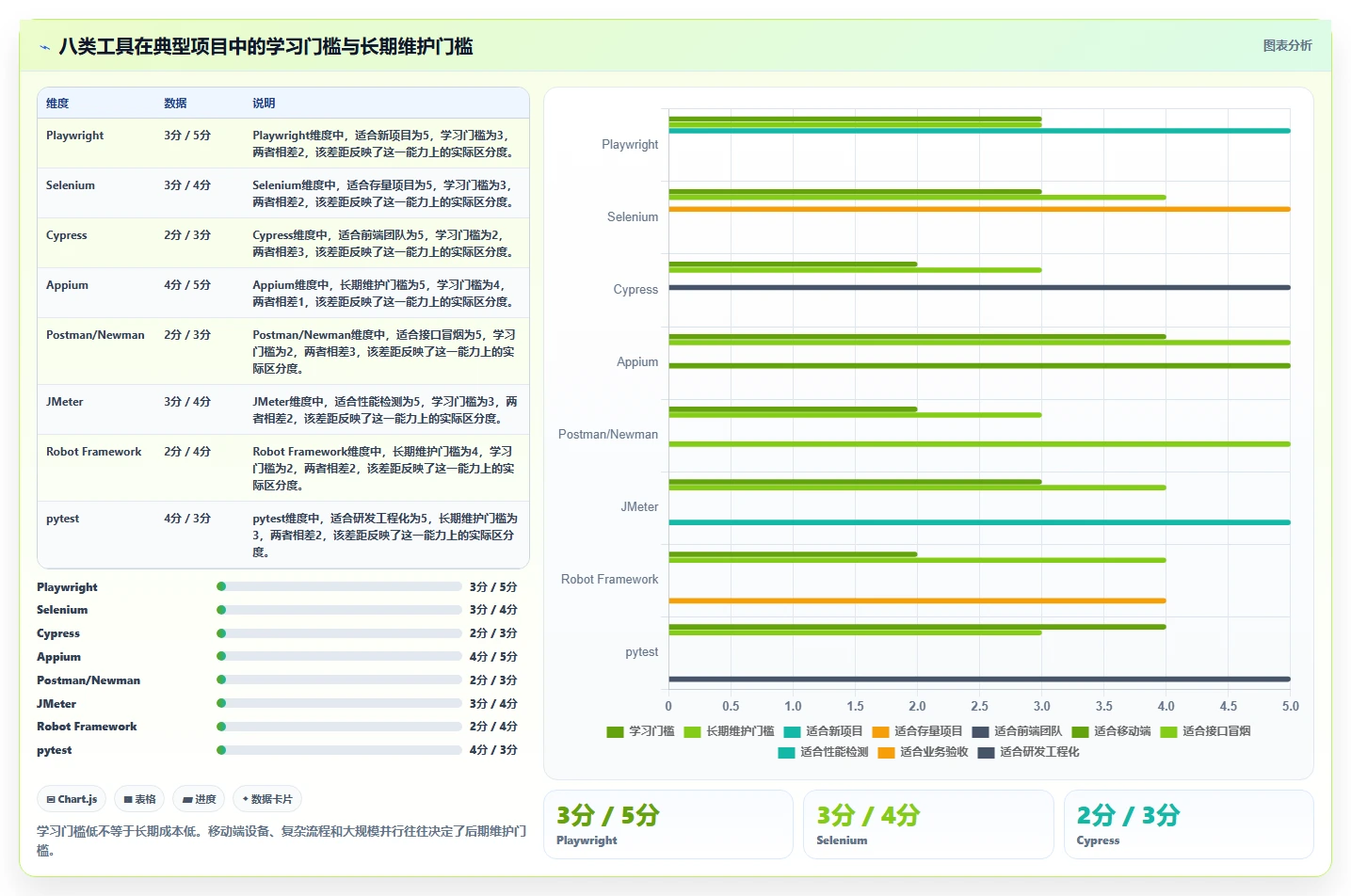
Task: Toggle the 适合业务验收 legend dataset
Action: pyautogui.click(x=923, y=752)
